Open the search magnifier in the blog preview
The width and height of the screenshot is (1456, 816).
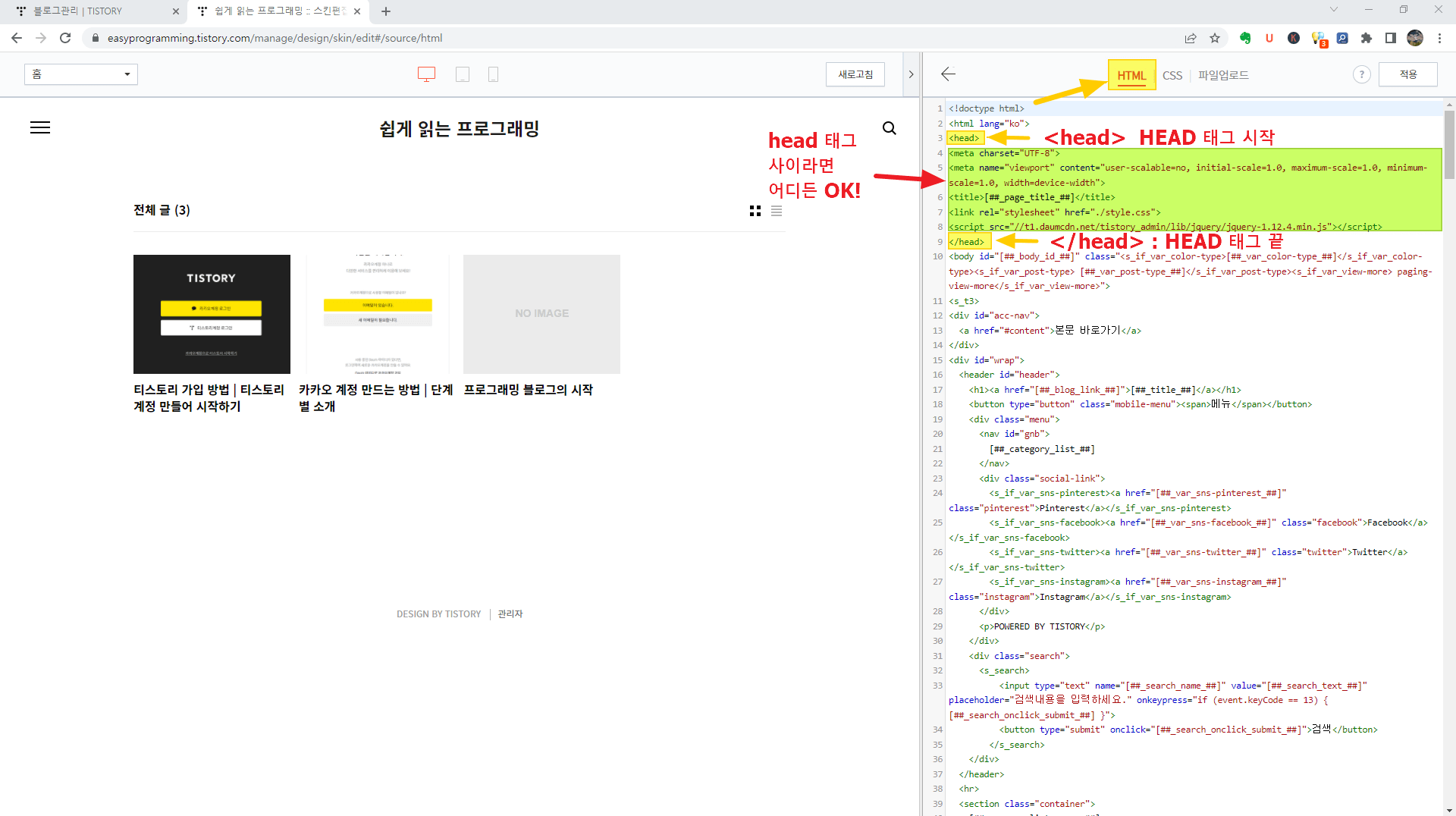click(x=889, y=128)
